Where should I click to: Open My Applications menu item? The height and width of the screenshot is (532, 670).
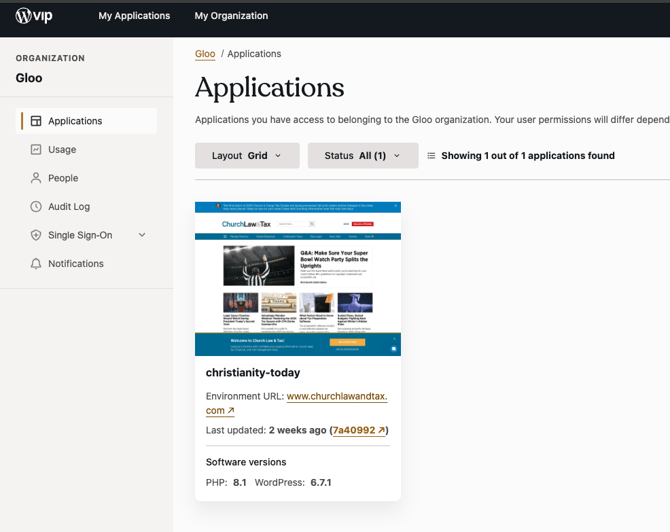click(x=134, y=16)
